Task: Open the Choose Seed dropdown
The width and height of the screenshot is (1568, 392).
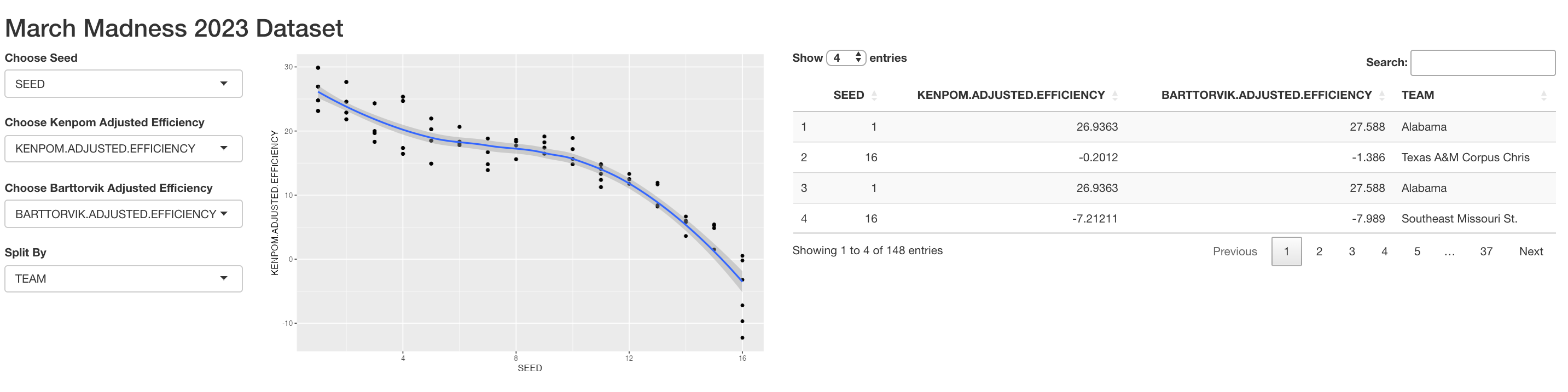Action: [124, 84]
